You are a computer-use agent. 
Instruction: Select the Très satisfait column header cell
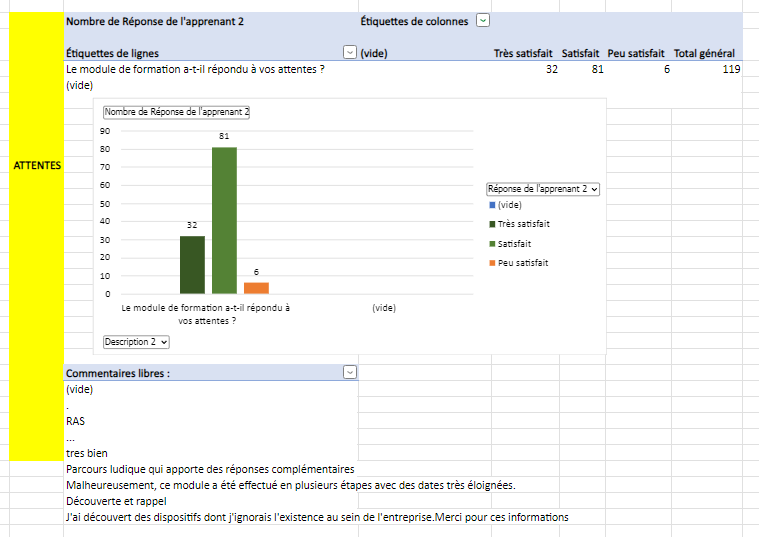[x=525, y=53]
